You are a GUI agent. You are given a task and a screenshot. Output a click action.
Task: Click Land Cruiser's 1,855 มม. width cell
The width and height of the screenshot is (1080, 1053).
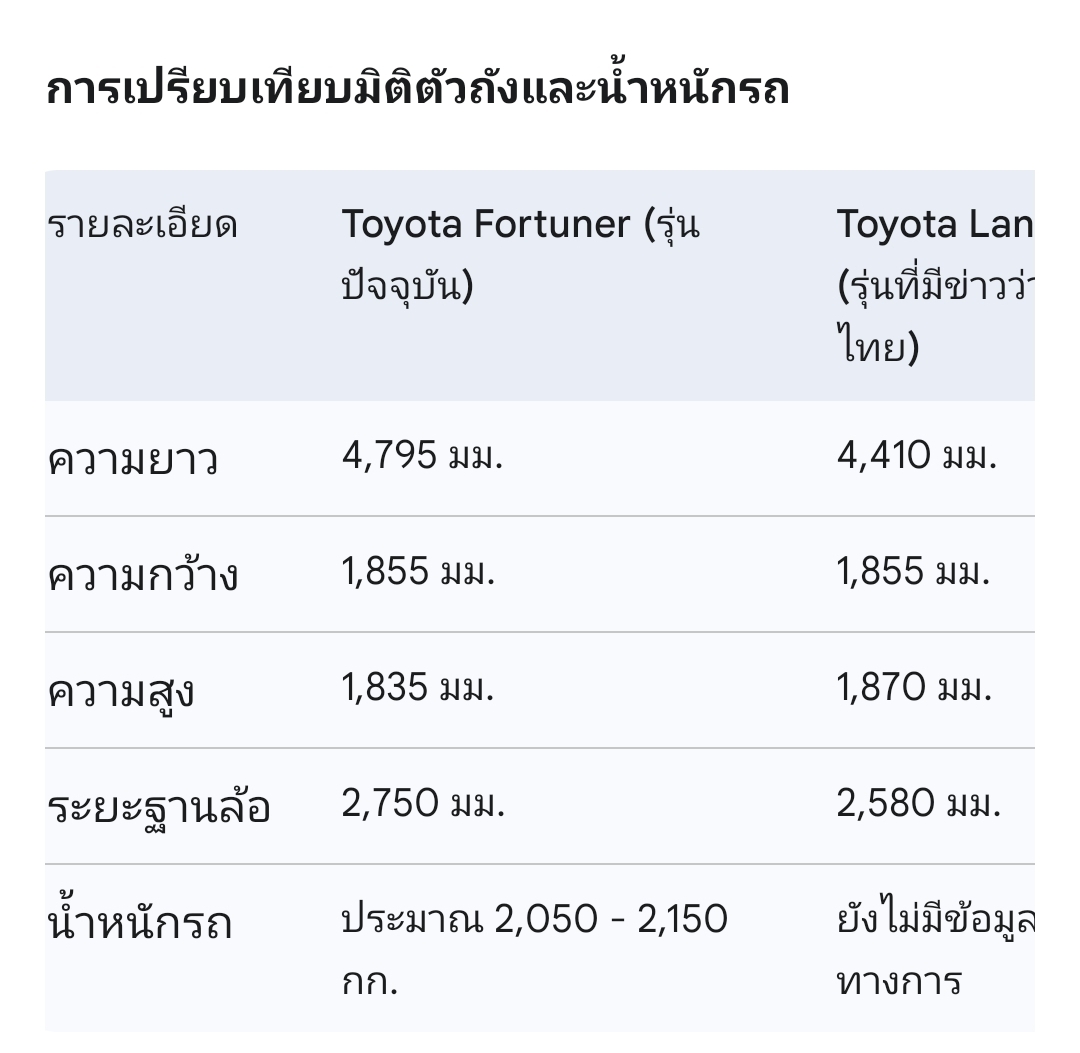pos(913,571)
